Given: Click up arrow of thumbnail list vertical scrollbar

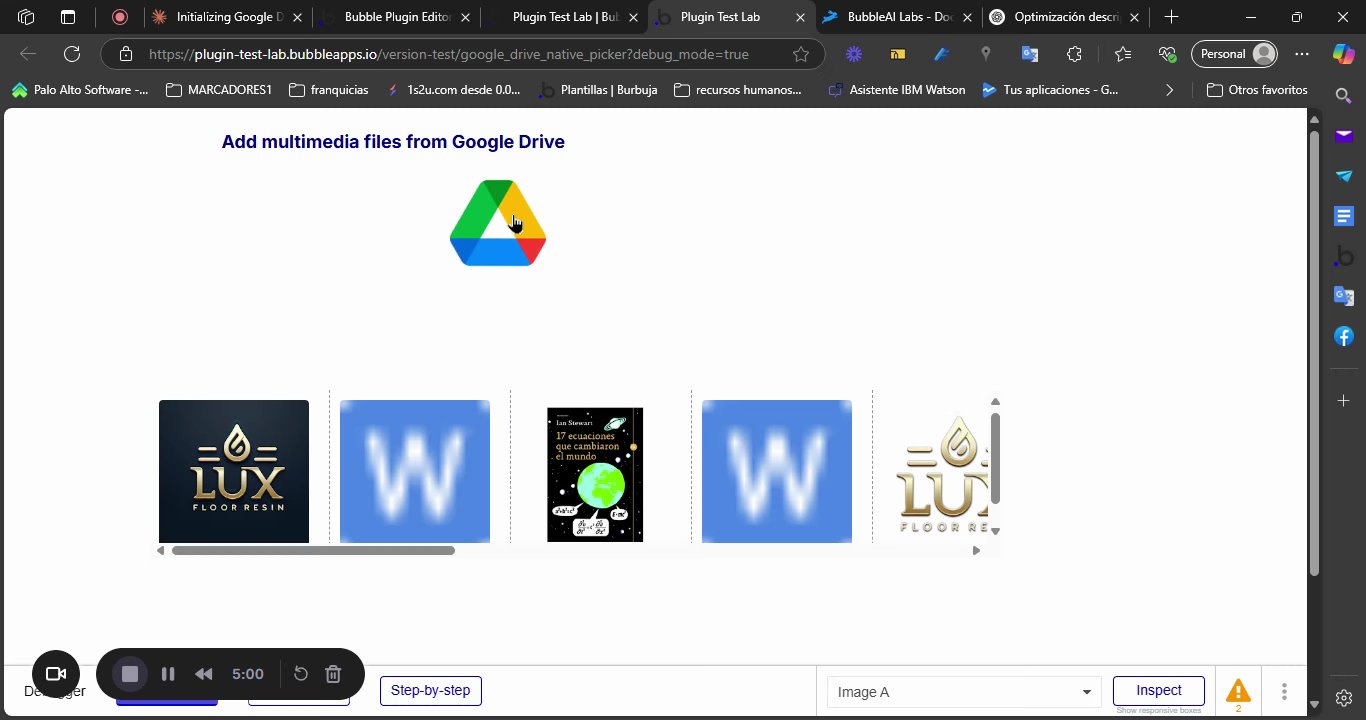Looking at the screenshot, I should click(x=995, y=402).
